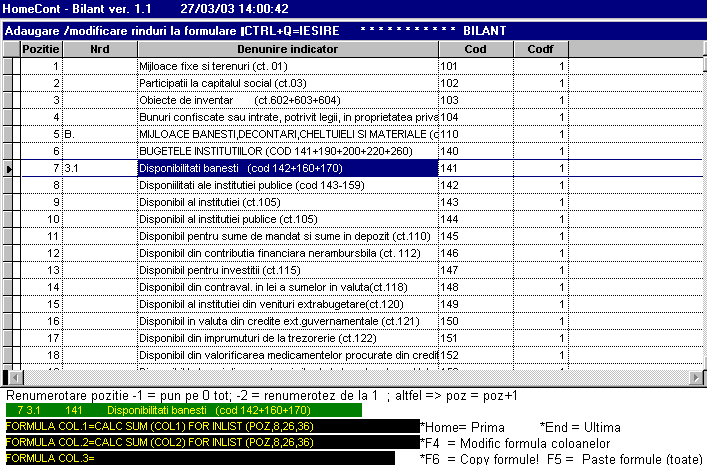The image size is (707, 465).
Task: Click Cod cell with value 110
Action: click(476, 134)
